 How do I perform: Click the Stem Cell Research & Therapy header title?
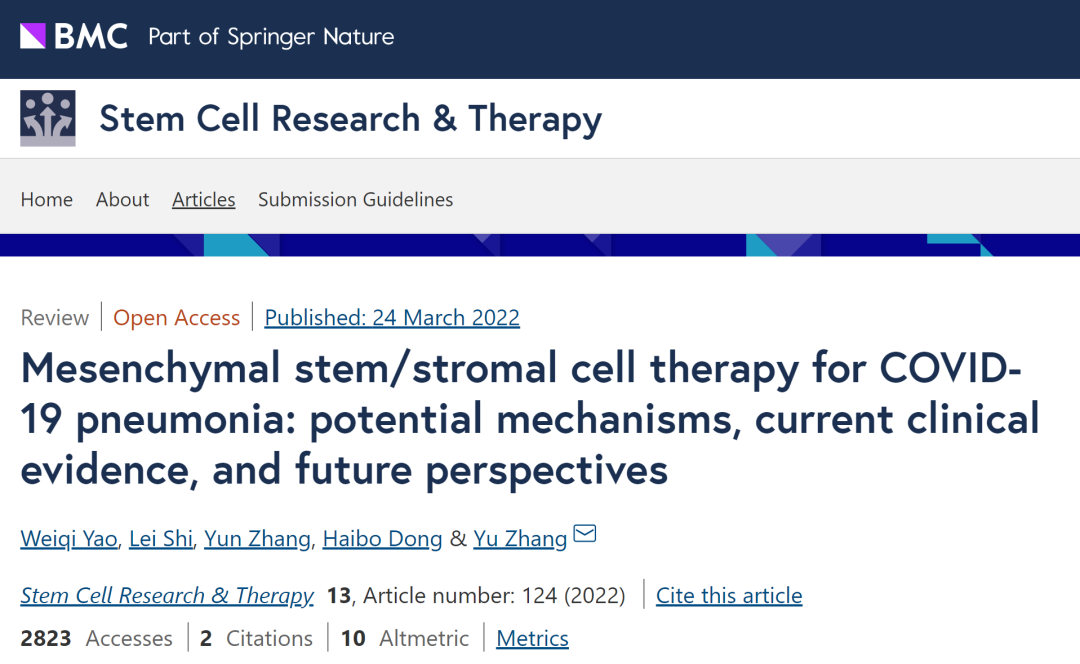(x=351, y=118)
